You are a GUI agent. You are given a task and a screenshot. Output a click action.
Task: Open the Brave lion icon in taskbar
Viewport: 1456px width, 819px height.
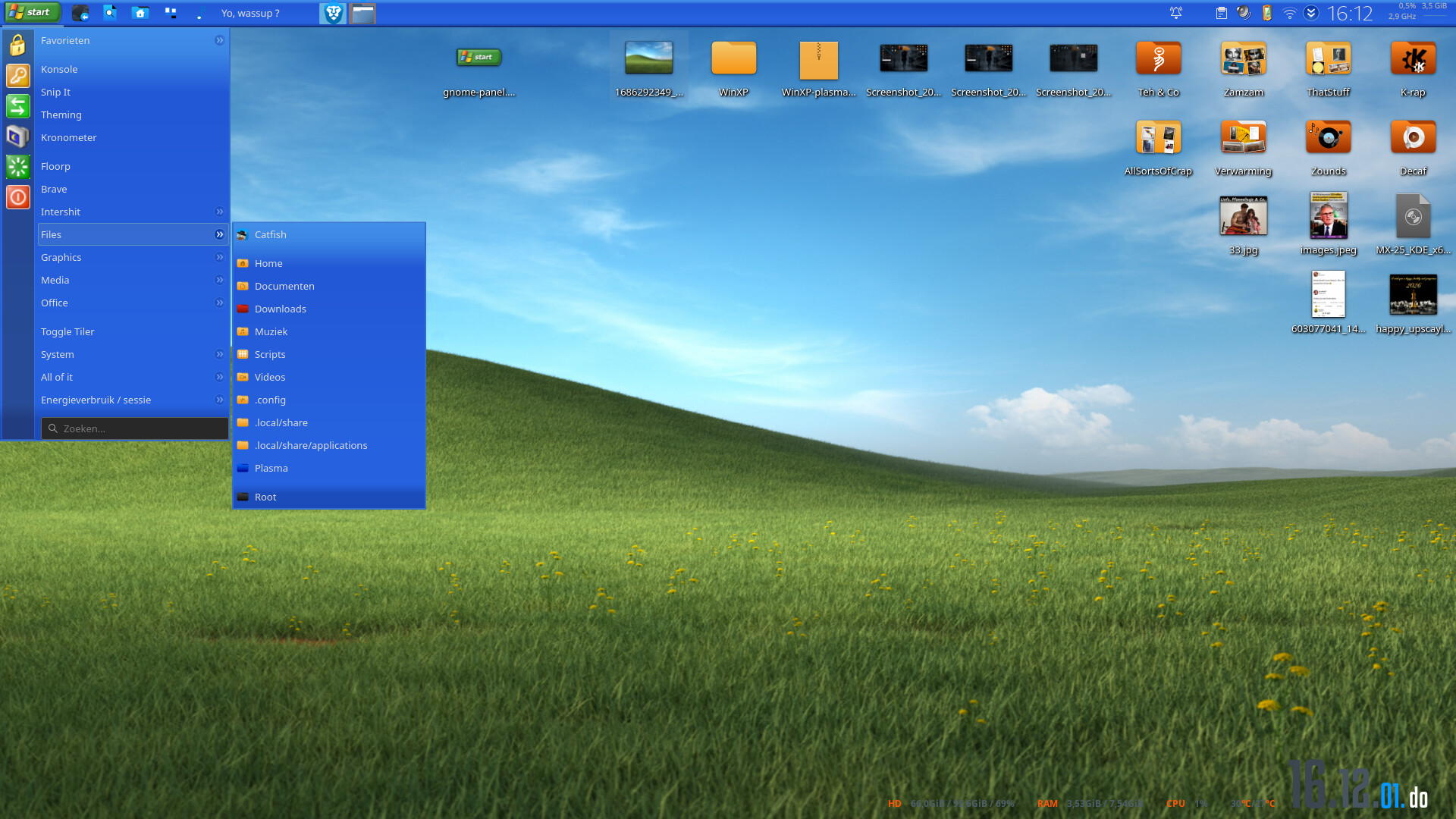333,13
